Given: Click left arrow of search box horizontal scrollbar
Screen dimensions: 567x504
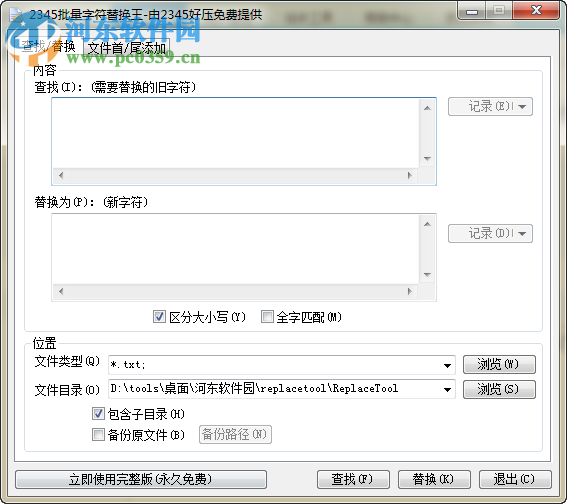Looking at the screenshot, I should pos(61,175).
